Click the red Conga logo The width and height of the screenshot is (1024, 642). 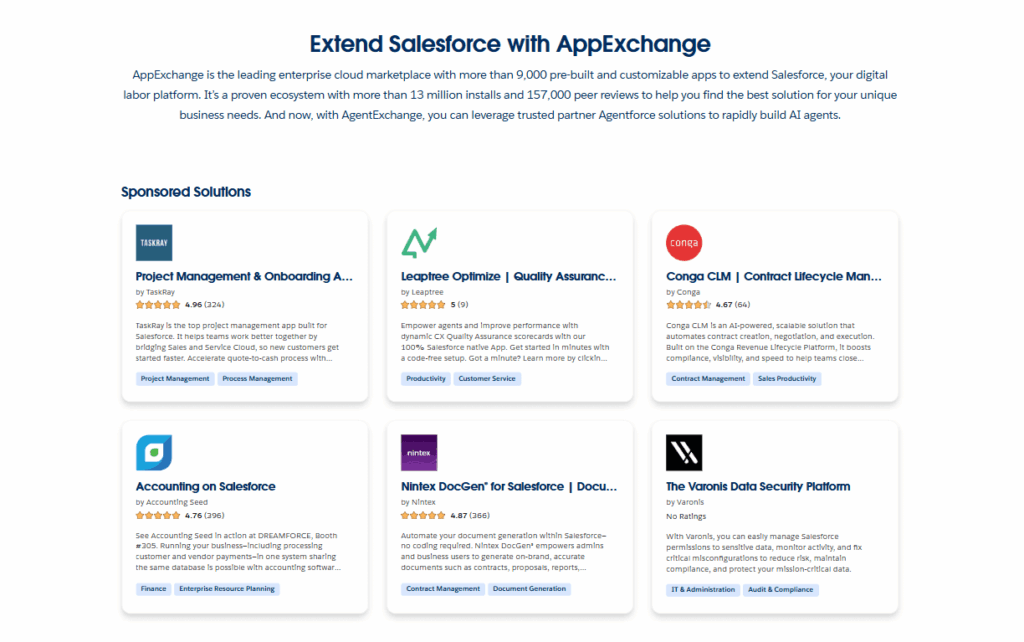(x=684, y=243)
